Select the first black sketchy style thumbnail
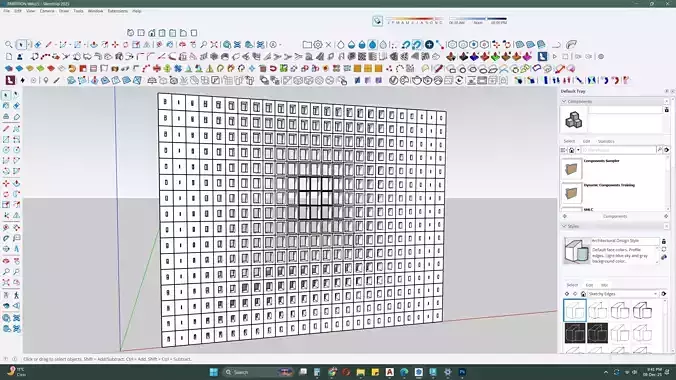Screen dimensions: 676x380 point(575,333)
